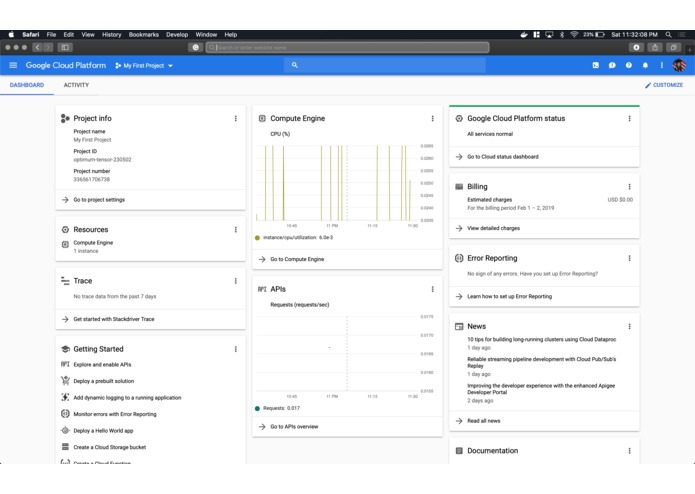Click Read all news link
This screenshot has width=695, height=494.
click(484, 421)
